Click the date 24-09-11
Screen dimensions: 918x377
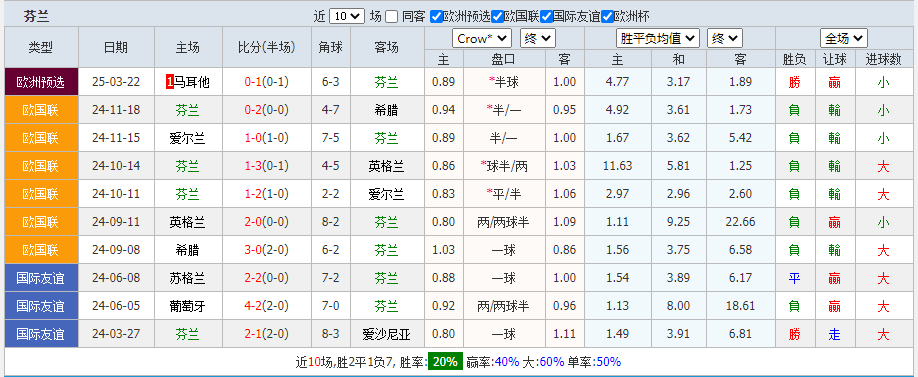click(116, 222)
